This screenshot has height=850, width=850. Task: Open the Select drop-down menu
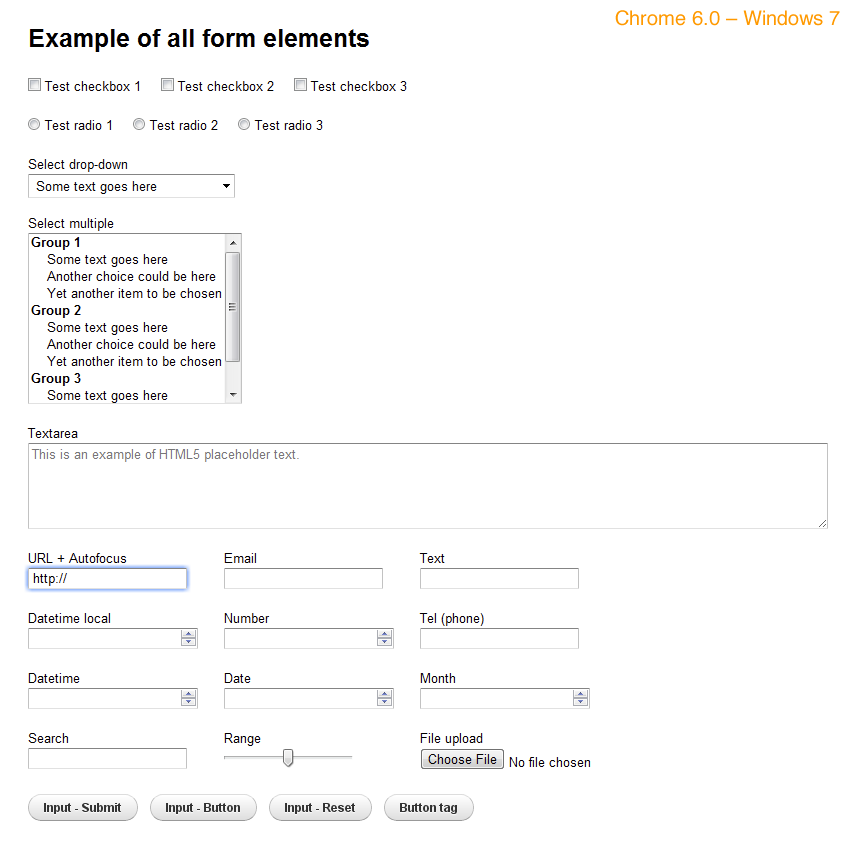[x=131, y=186]
